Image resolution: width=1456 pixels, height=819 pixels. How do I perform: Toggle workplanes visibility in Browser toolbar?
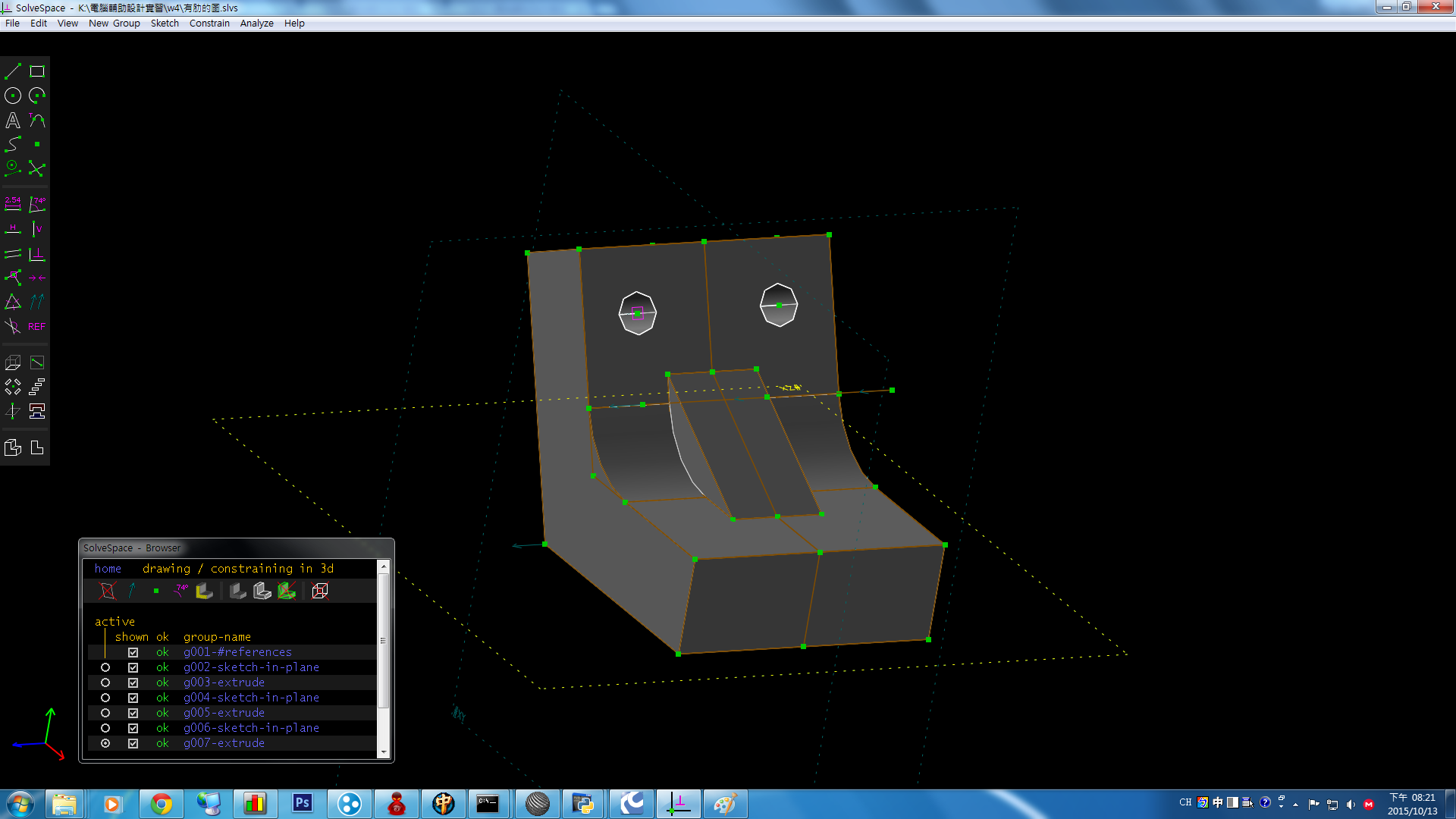pos(107,591)
